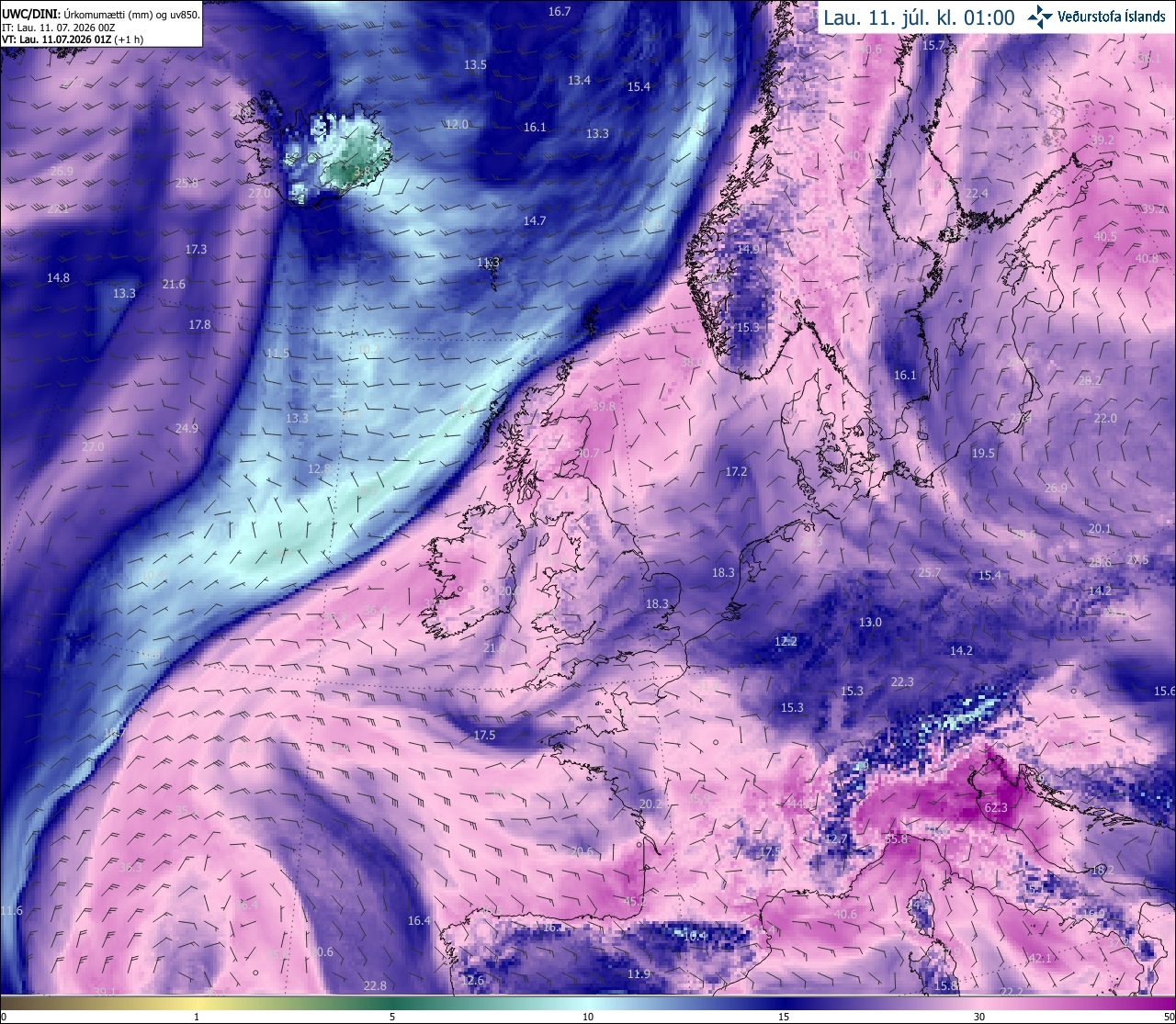The height and width of the screenshot is (1024, 1176).
Task: Click the 25.7 value over northern Germany
Action: point(930,572)
